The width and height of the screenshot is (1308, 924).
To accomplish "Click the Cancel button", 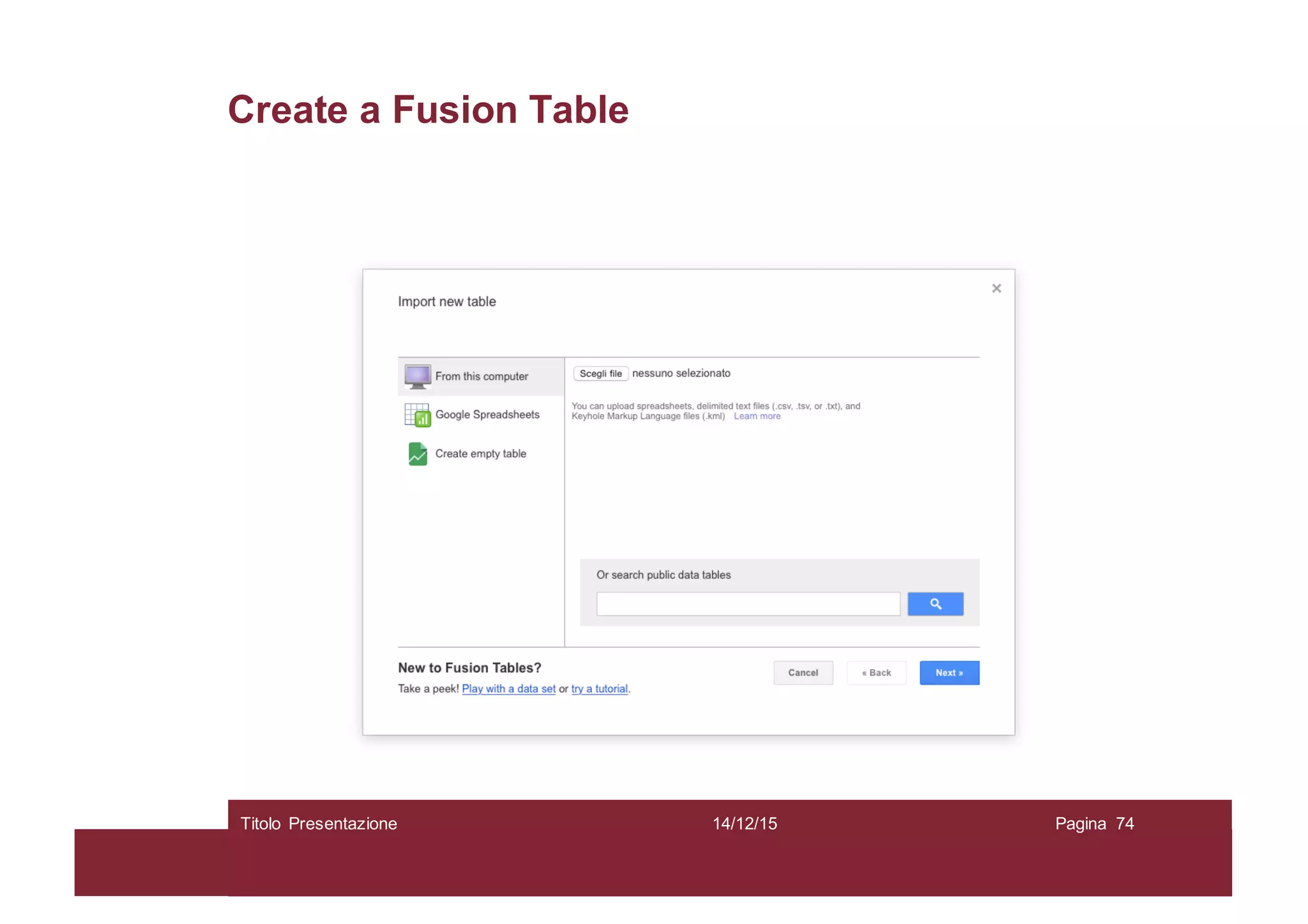I will pos(803,673).
